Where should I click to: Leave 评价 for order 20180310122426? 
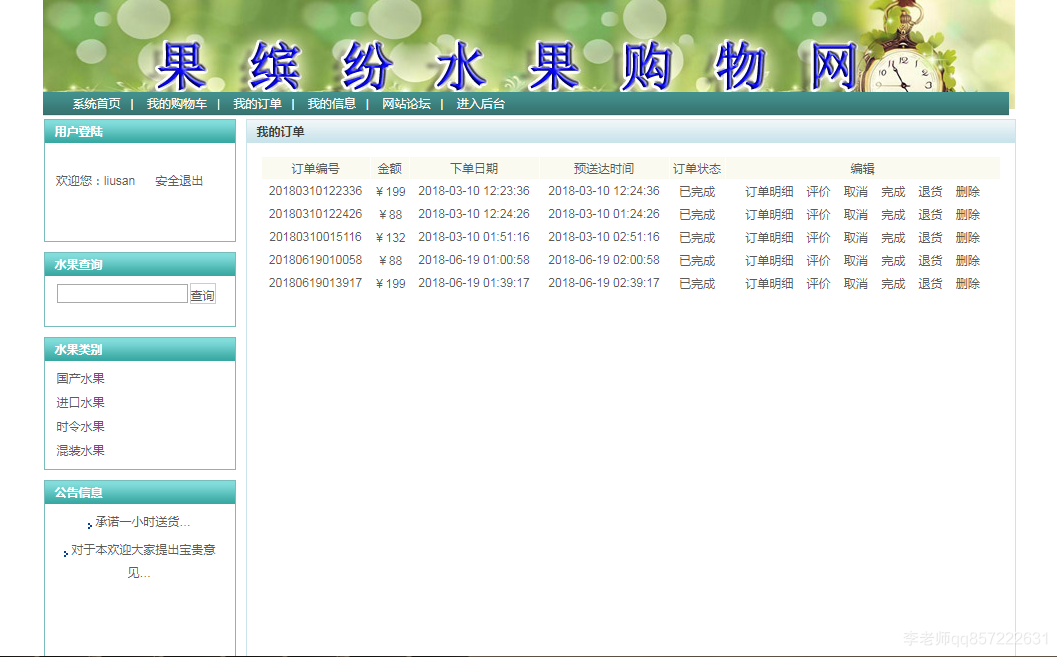click(x=819, y=214)
